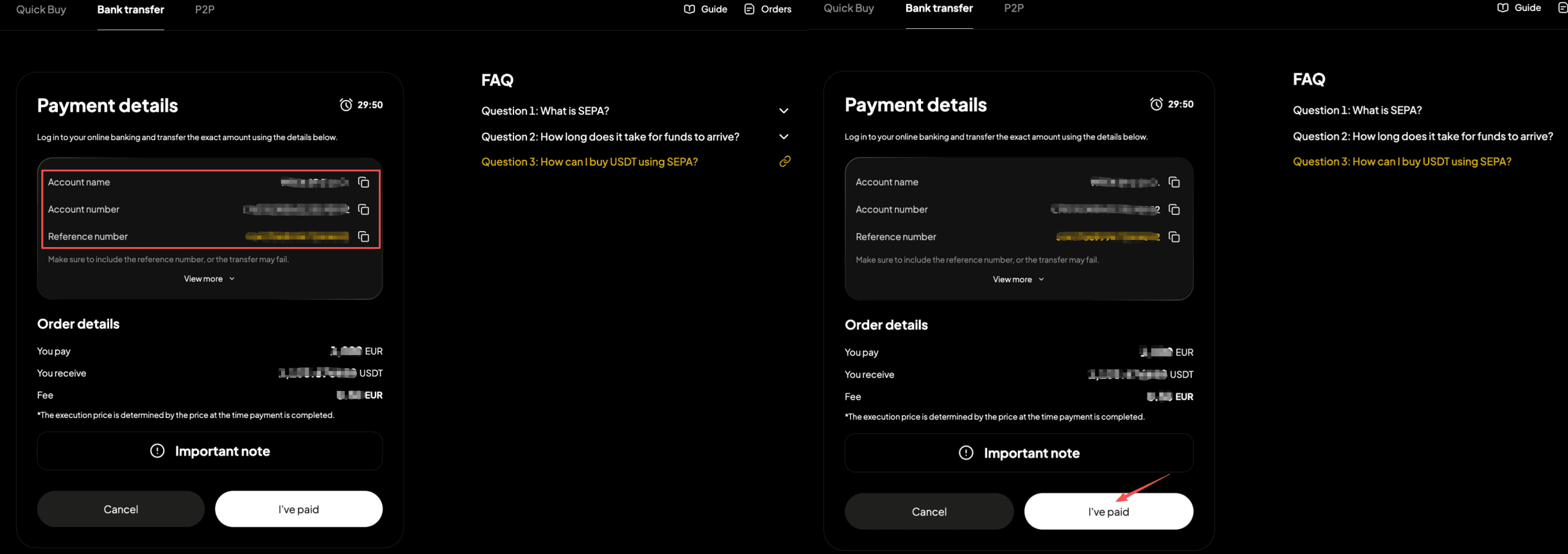Switch to the Quick Buy tab on the left

41,10
